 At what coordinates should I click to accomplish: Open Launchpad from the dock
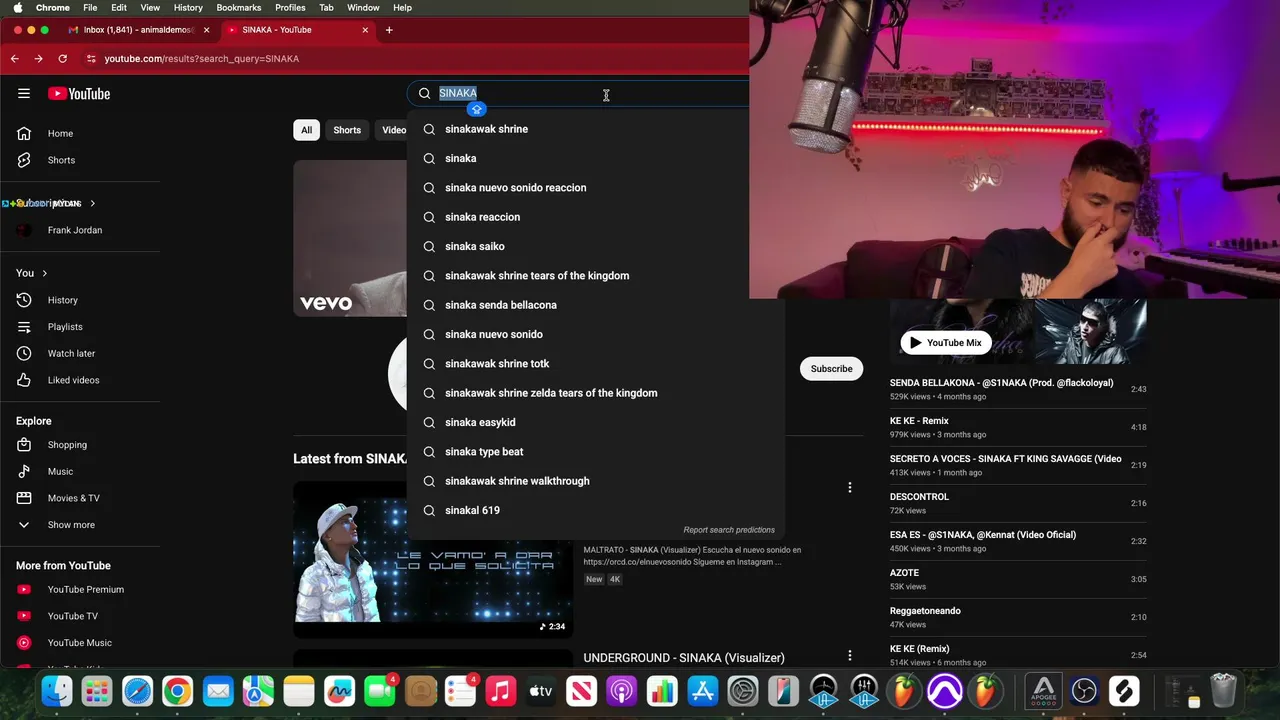[97, 691]
